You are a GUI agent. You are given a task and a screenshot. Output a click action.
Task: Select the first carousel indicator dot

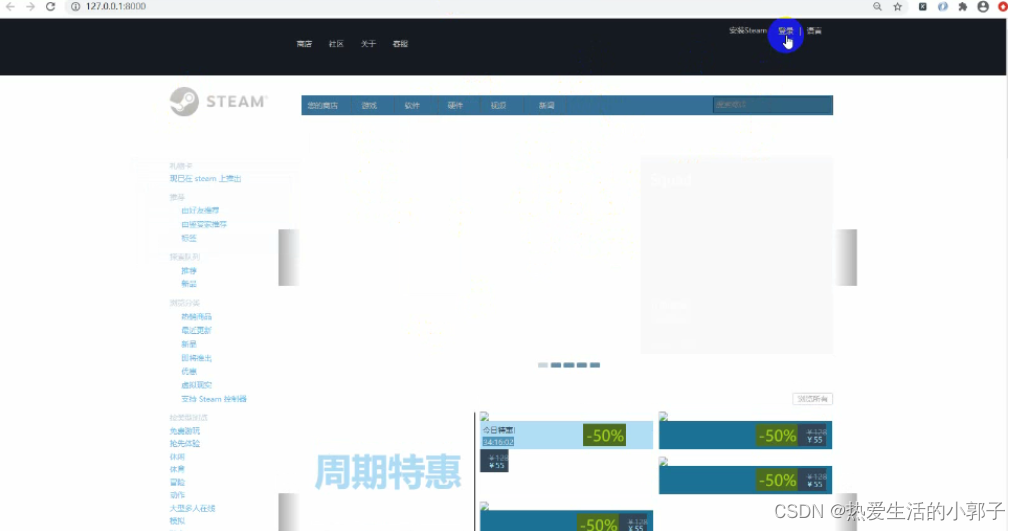[543, 365]
